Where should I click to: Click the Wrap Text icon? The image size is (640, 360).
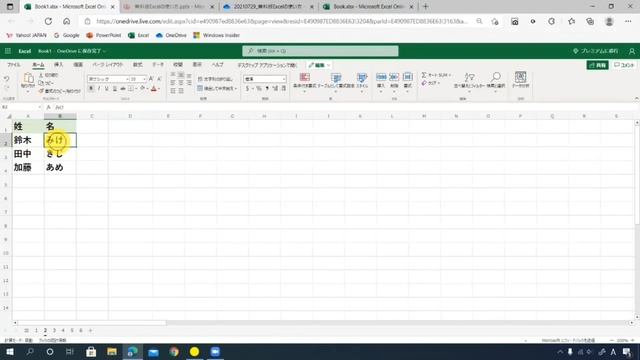(200, 79)
